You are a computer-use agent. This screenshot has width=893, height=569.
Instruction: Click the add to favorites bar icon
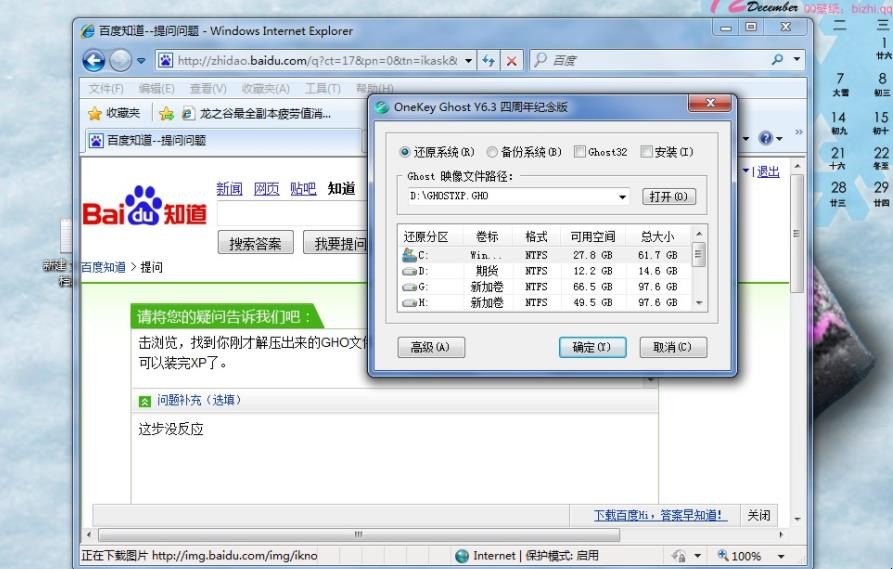pyautogui.click(x=166, y=113)
